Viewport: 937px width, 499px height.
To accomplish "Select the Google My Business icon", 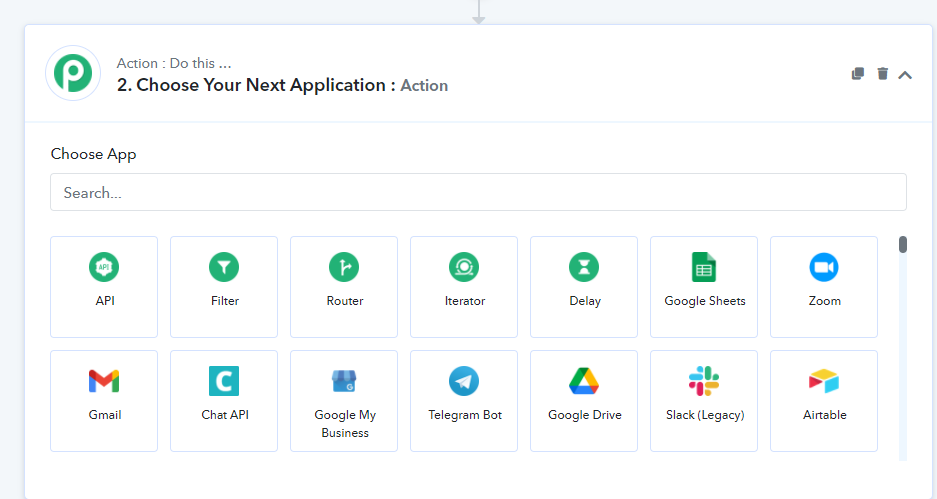I will (x=344, y=381).
